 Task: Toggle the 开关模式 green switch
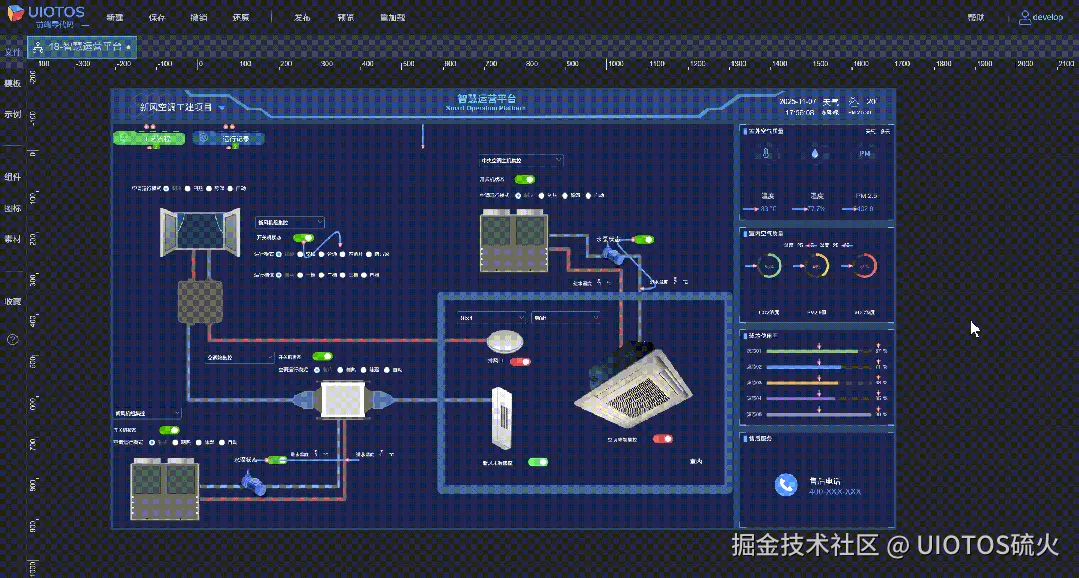tap(303, 238)
